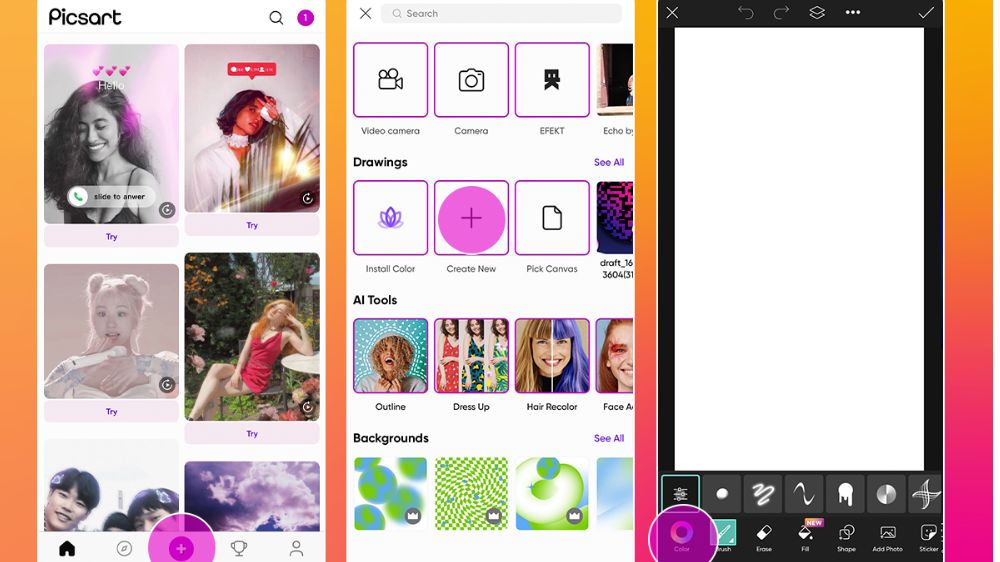
Task: Select the scribble brush
Action: (763, 494)
